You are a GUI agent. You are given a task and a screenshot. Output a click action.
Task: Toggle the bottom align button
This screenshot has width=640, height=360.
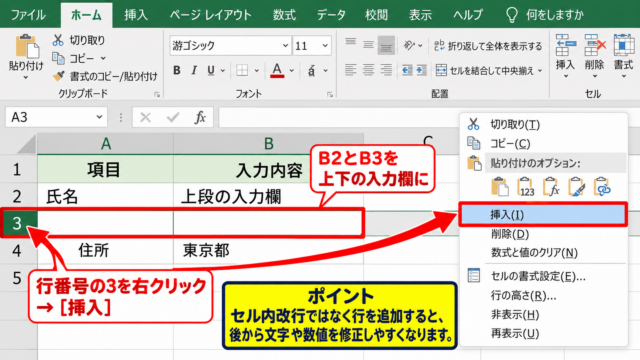point(386,45)
